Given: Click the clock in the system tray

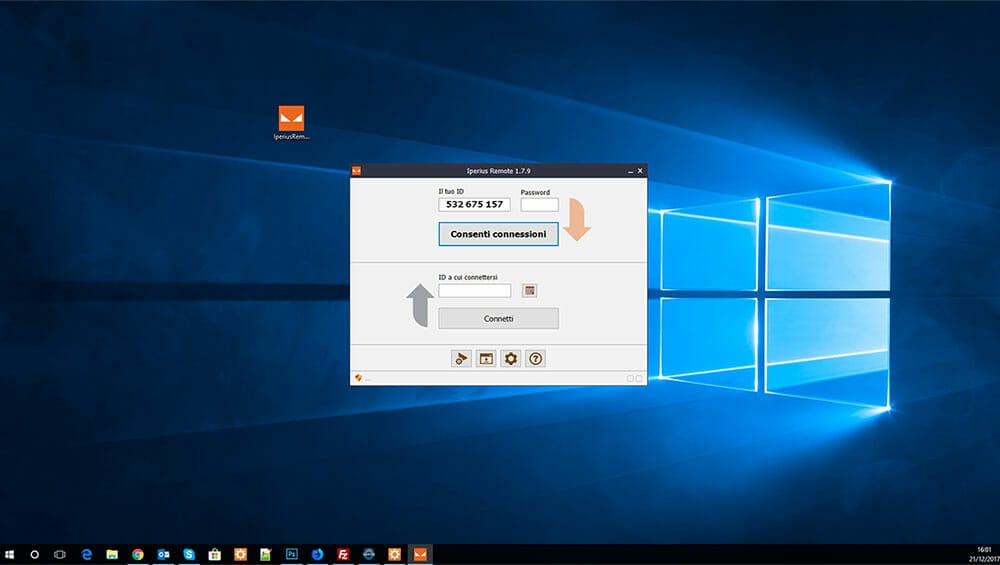Looking at the screenshot, I should click(981, 554).
